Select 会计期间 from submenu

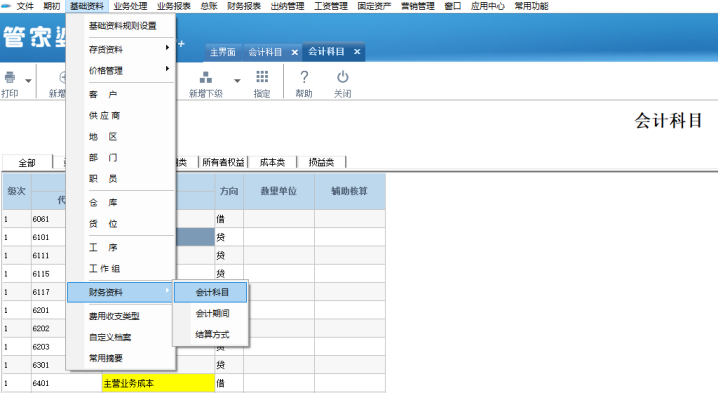212,313
